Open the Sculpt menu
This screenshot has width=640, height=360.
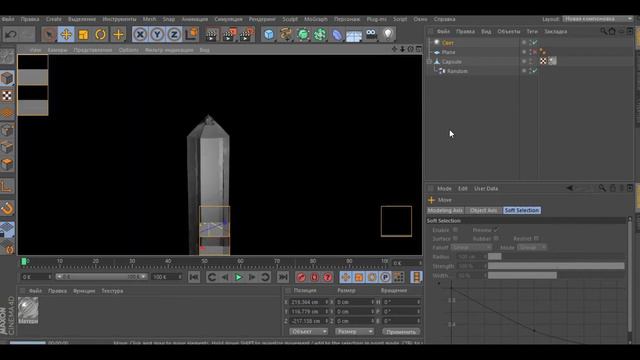click(290, 19)
